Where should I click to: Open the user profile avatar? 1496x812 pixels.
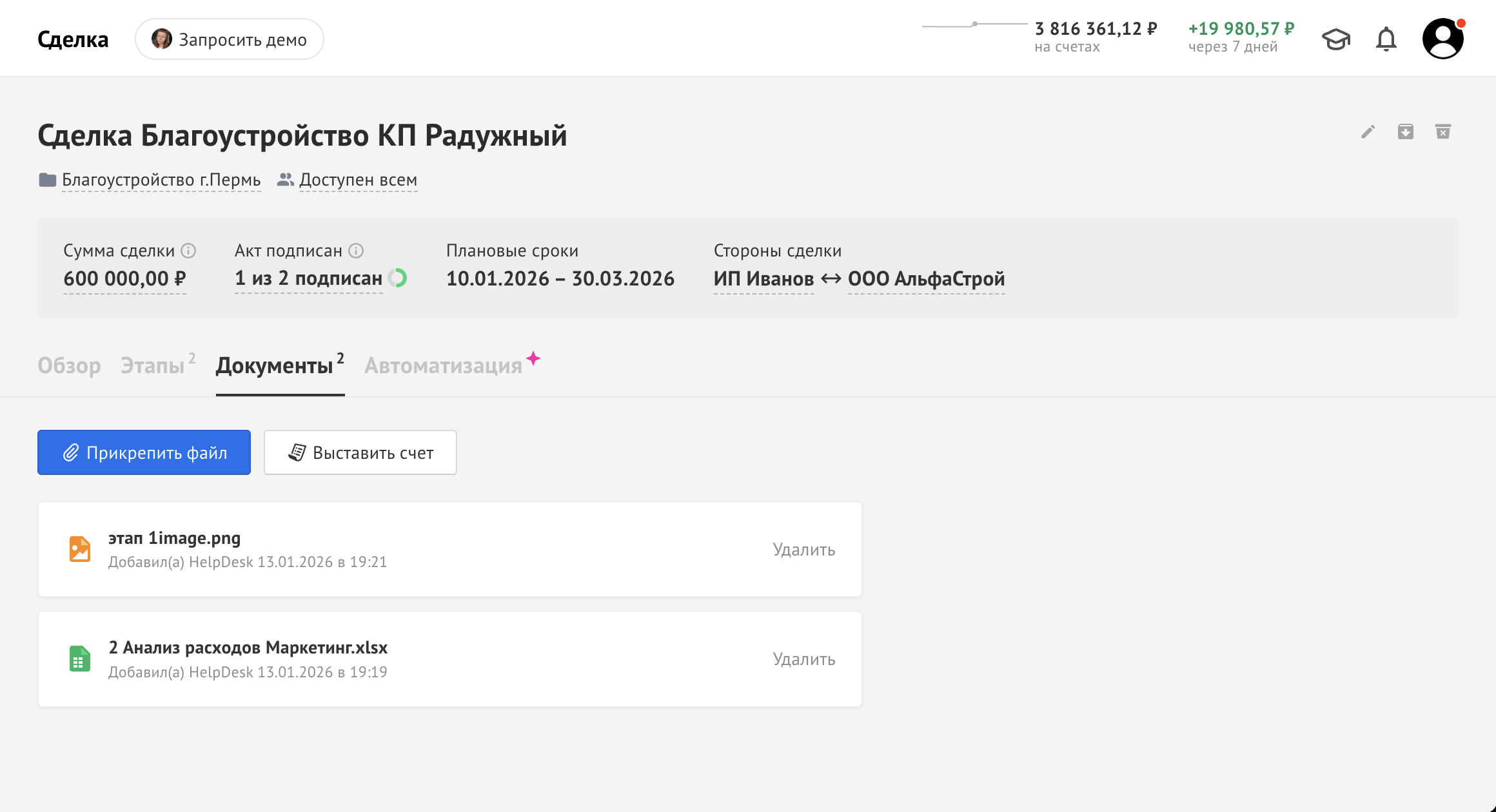pos(1442,39)
